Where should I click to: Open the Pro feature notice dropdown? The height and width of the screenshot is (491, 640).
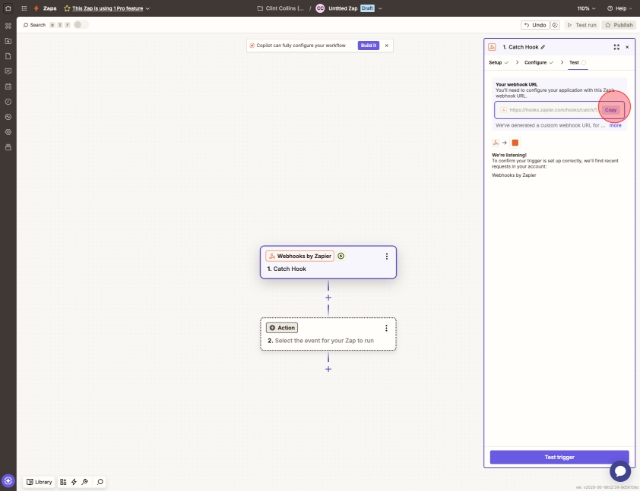[148, 8]
